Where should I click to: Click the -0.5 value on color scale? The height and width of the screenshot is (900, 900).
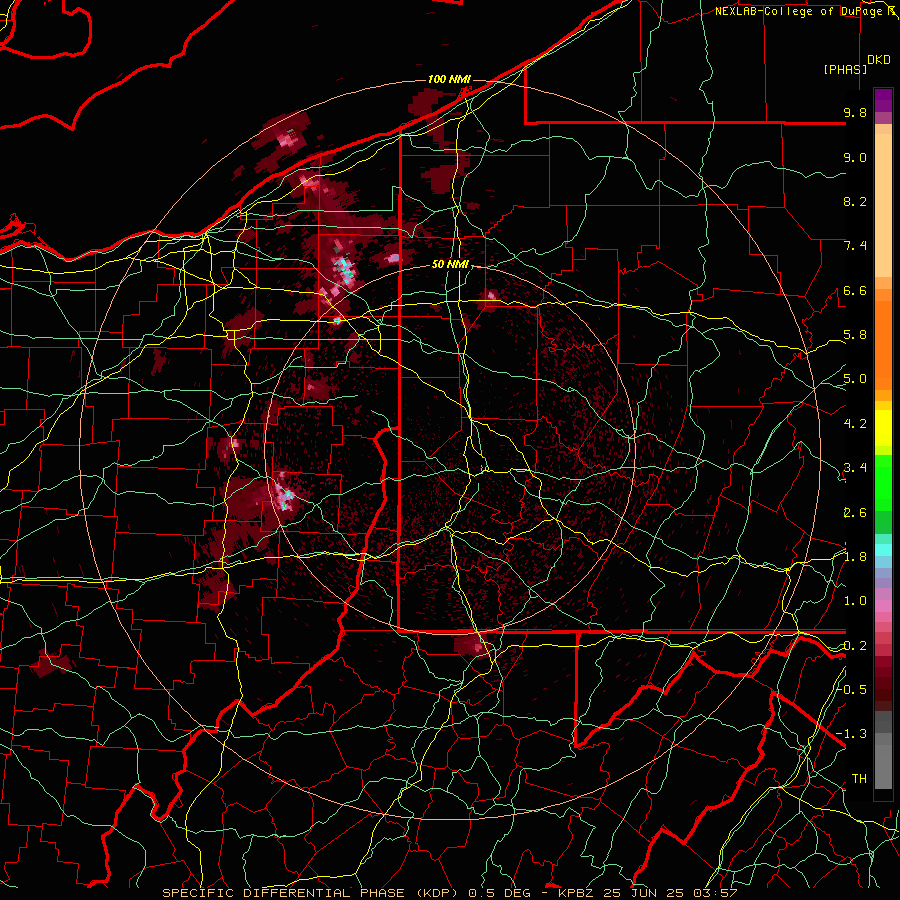[852, 690]
